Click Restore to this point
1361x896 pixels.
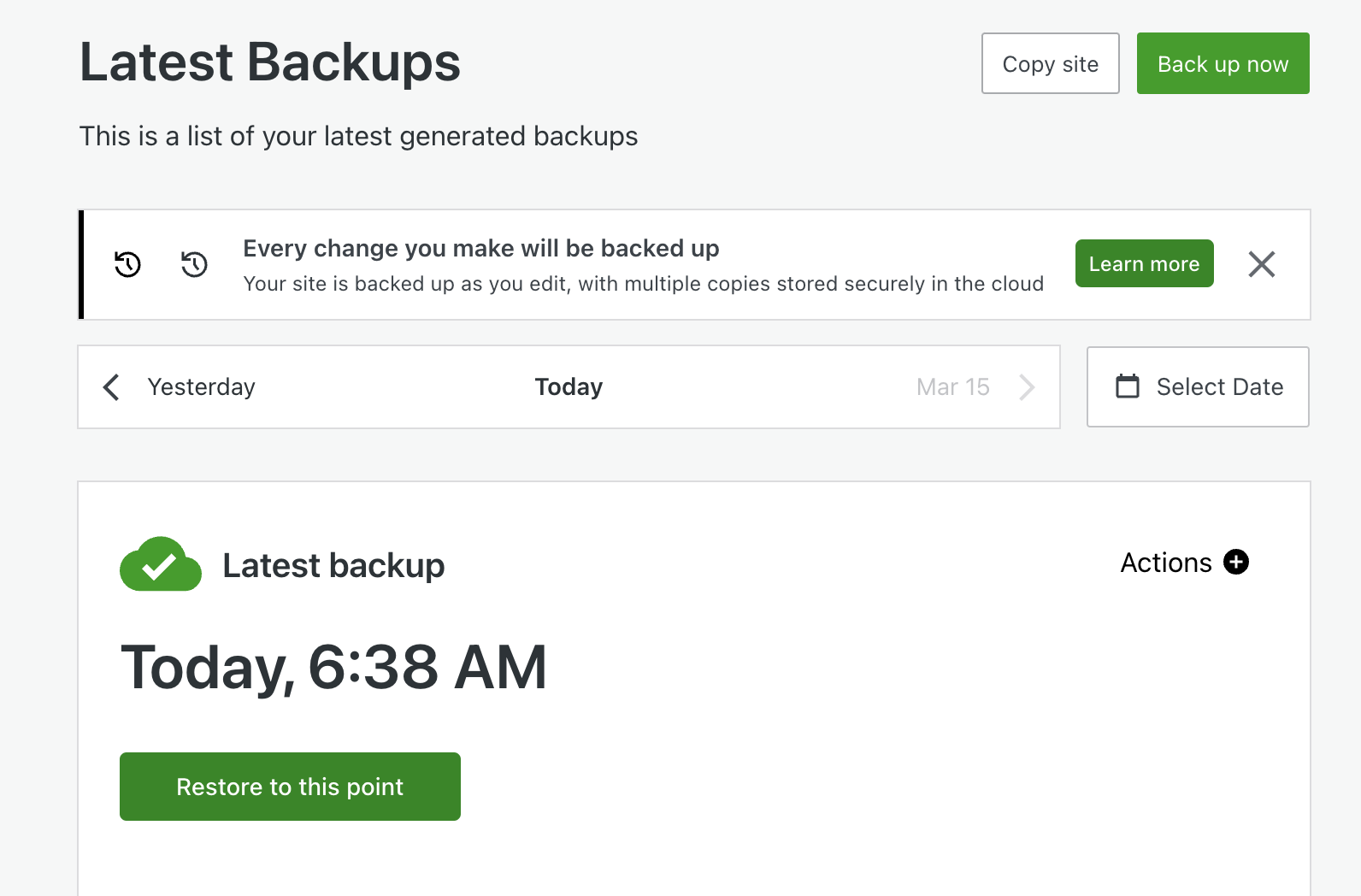click(290, 787)
